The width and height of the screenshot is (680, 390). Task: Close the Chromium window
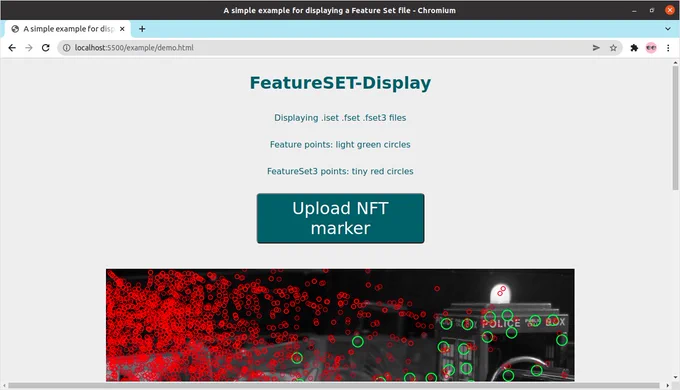pyautogui.click(x=670, y=10)
